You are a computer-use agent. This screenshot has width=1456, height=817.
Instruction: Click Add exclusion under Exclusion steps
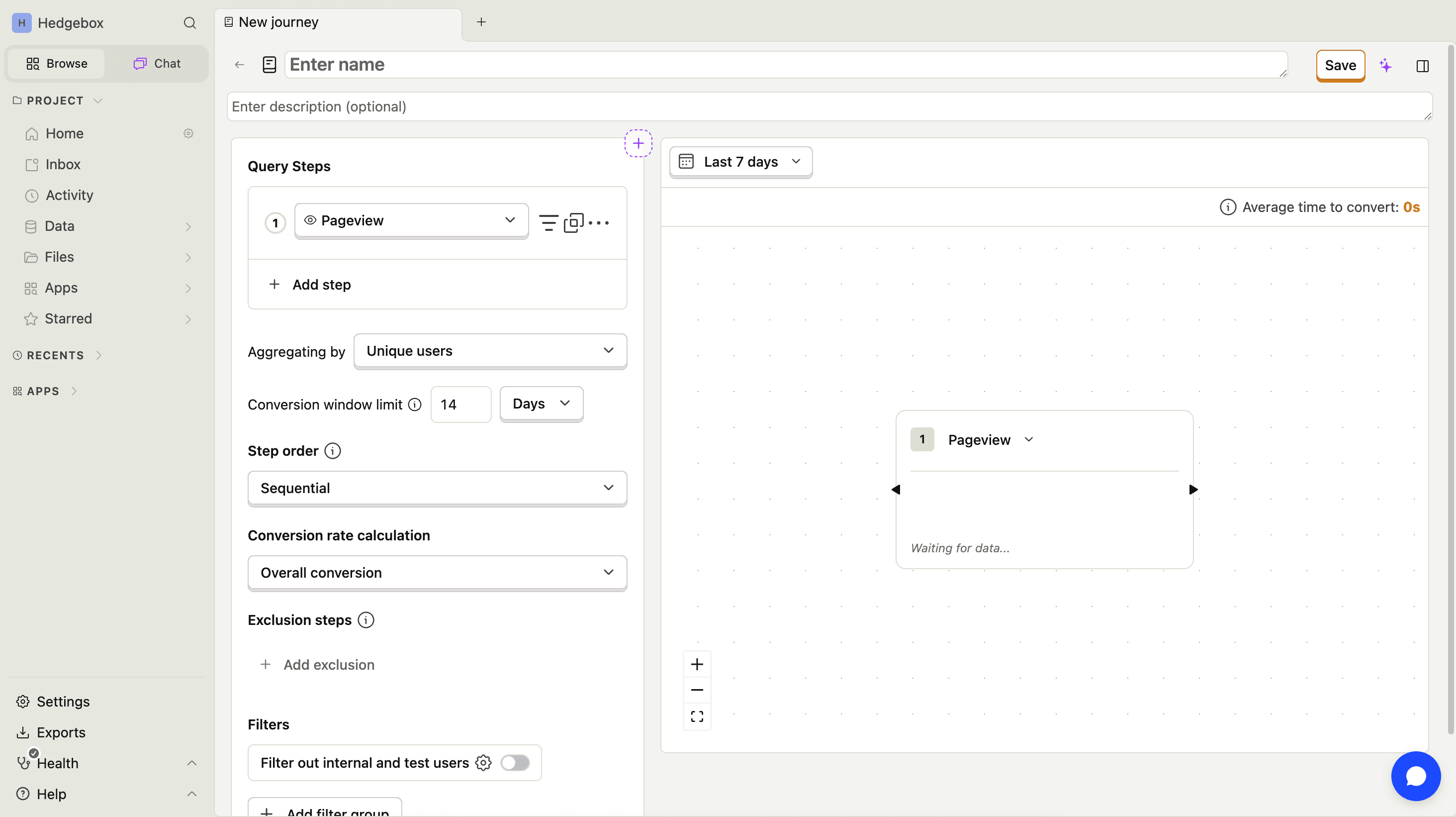318,664
